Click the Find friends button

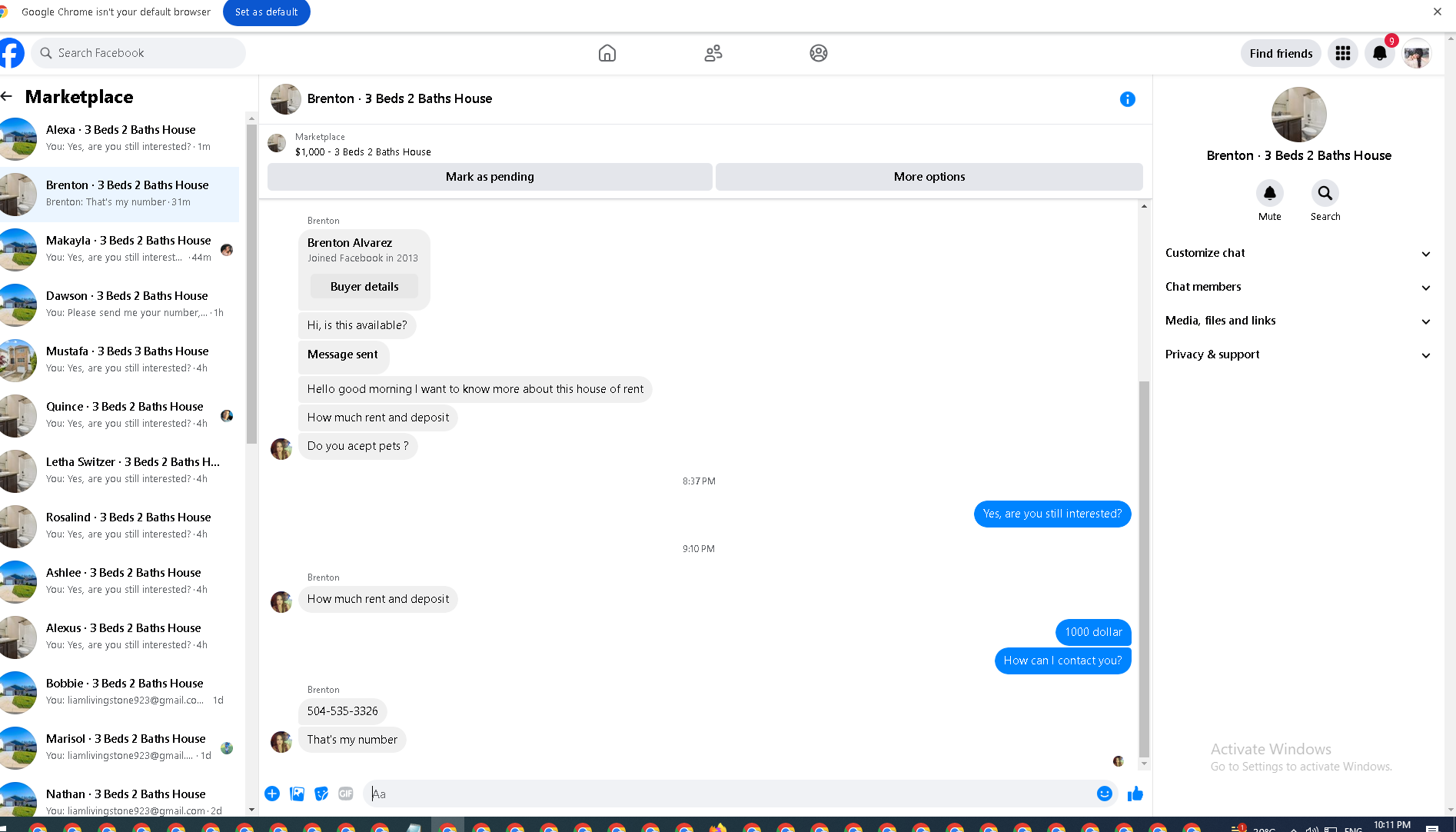point(1281,53)
